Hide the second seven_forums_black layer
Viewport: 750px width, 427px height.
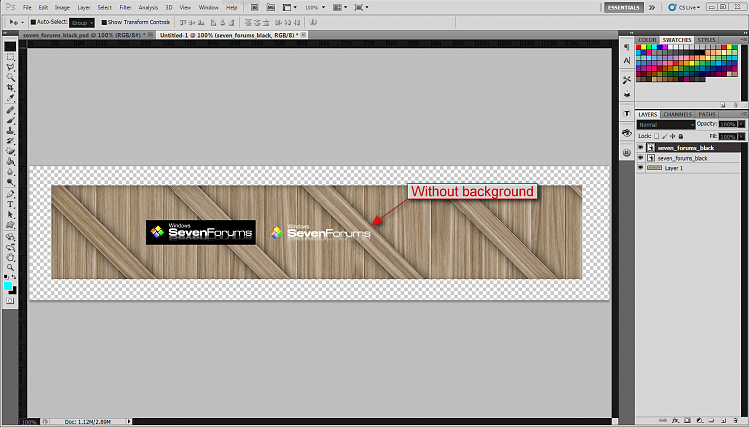pyautogui.click(x=640, y=158)
